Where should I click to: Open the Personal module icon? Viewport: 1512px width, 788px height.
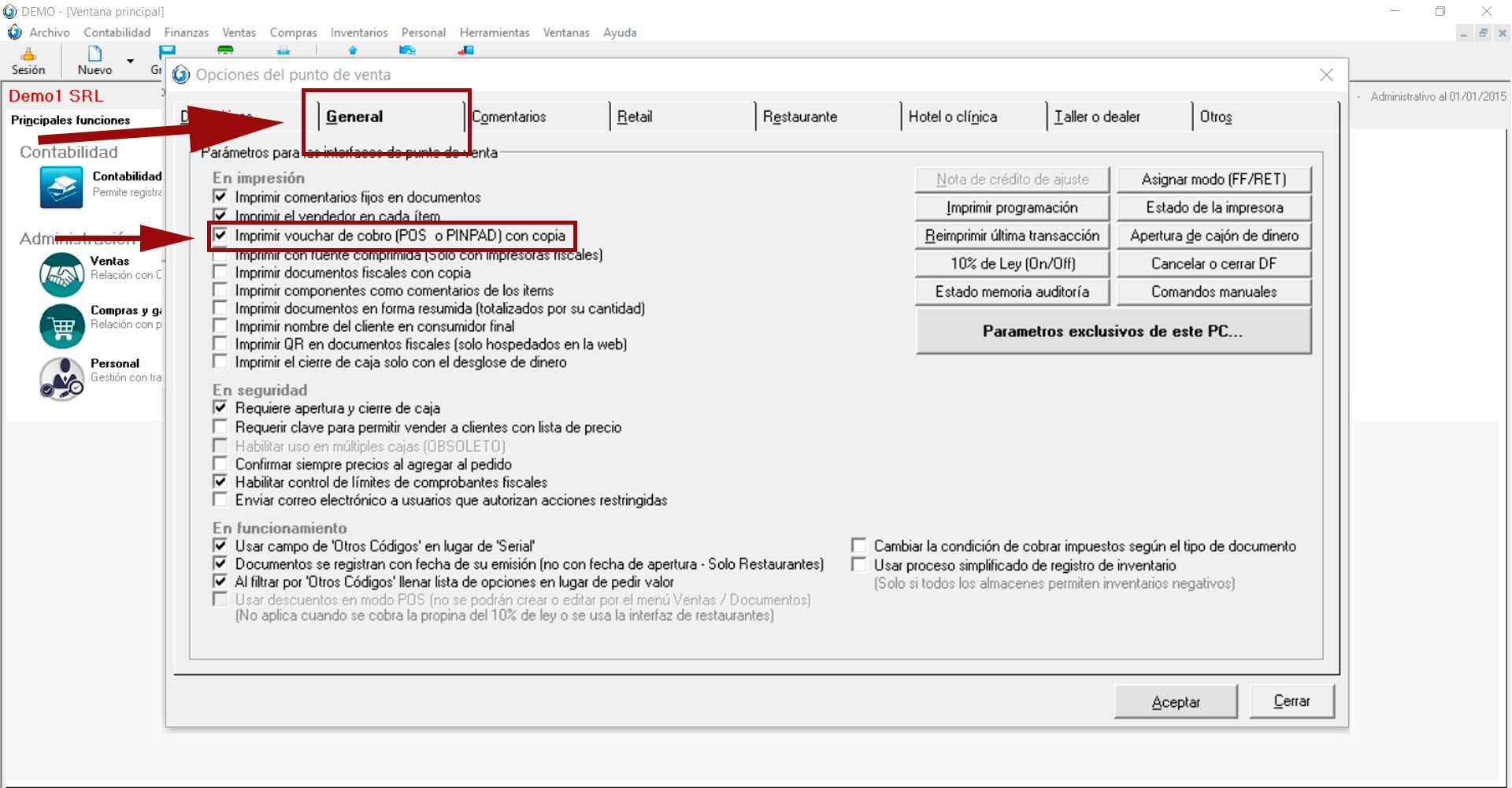tap(61, 378)
